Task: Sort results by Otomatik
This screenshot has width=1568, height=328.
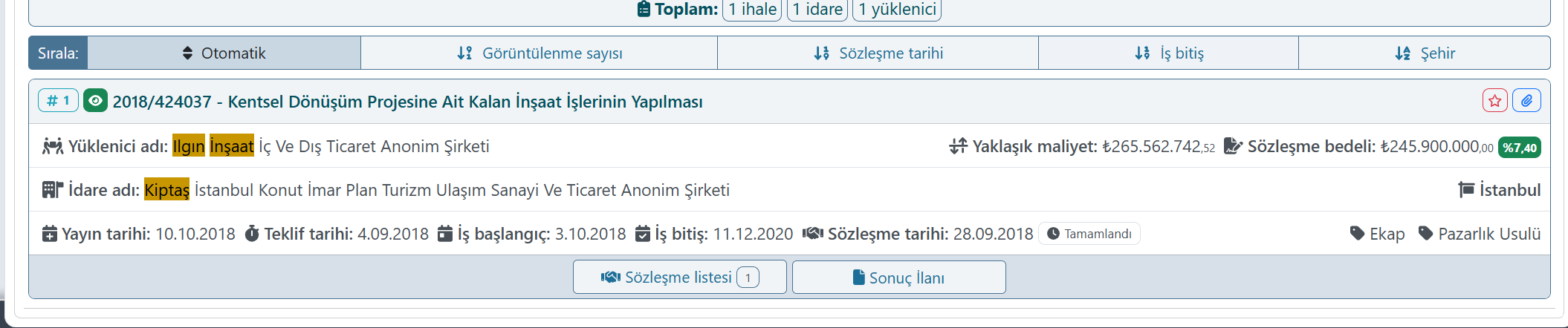Action: point(224,53)
